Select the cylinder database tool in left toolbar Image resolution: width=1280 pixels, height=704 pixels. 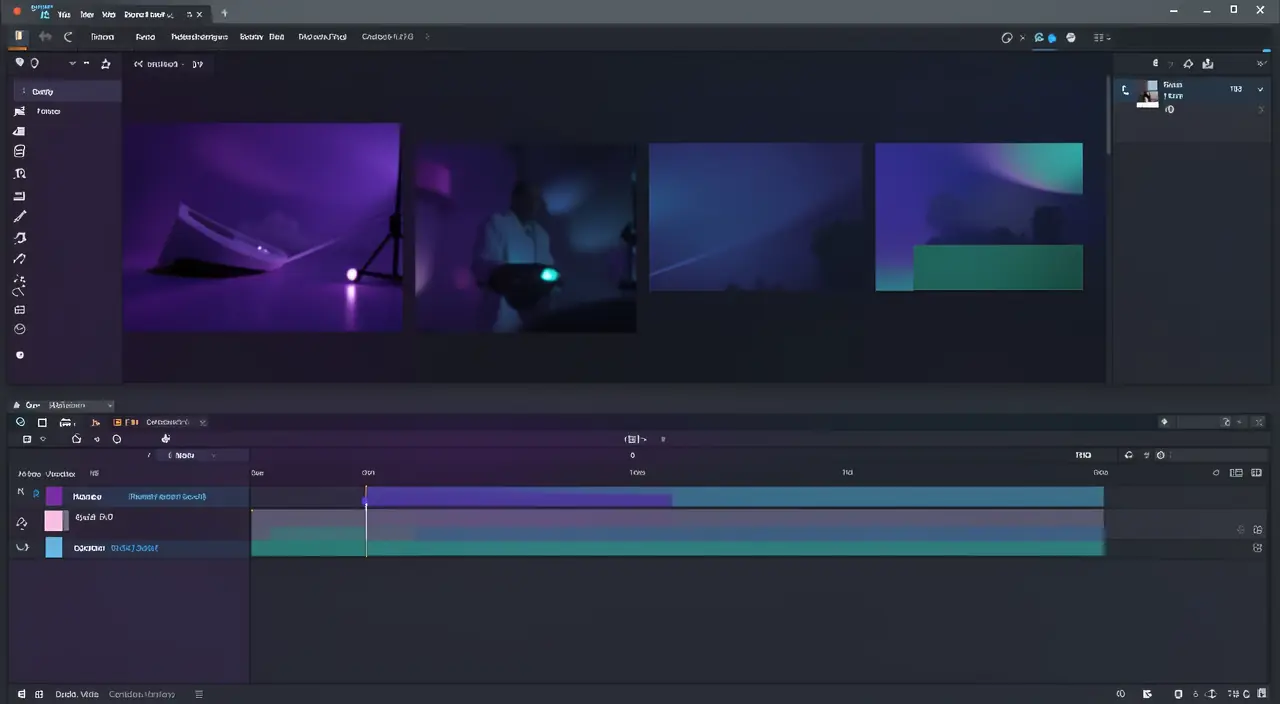19,151
